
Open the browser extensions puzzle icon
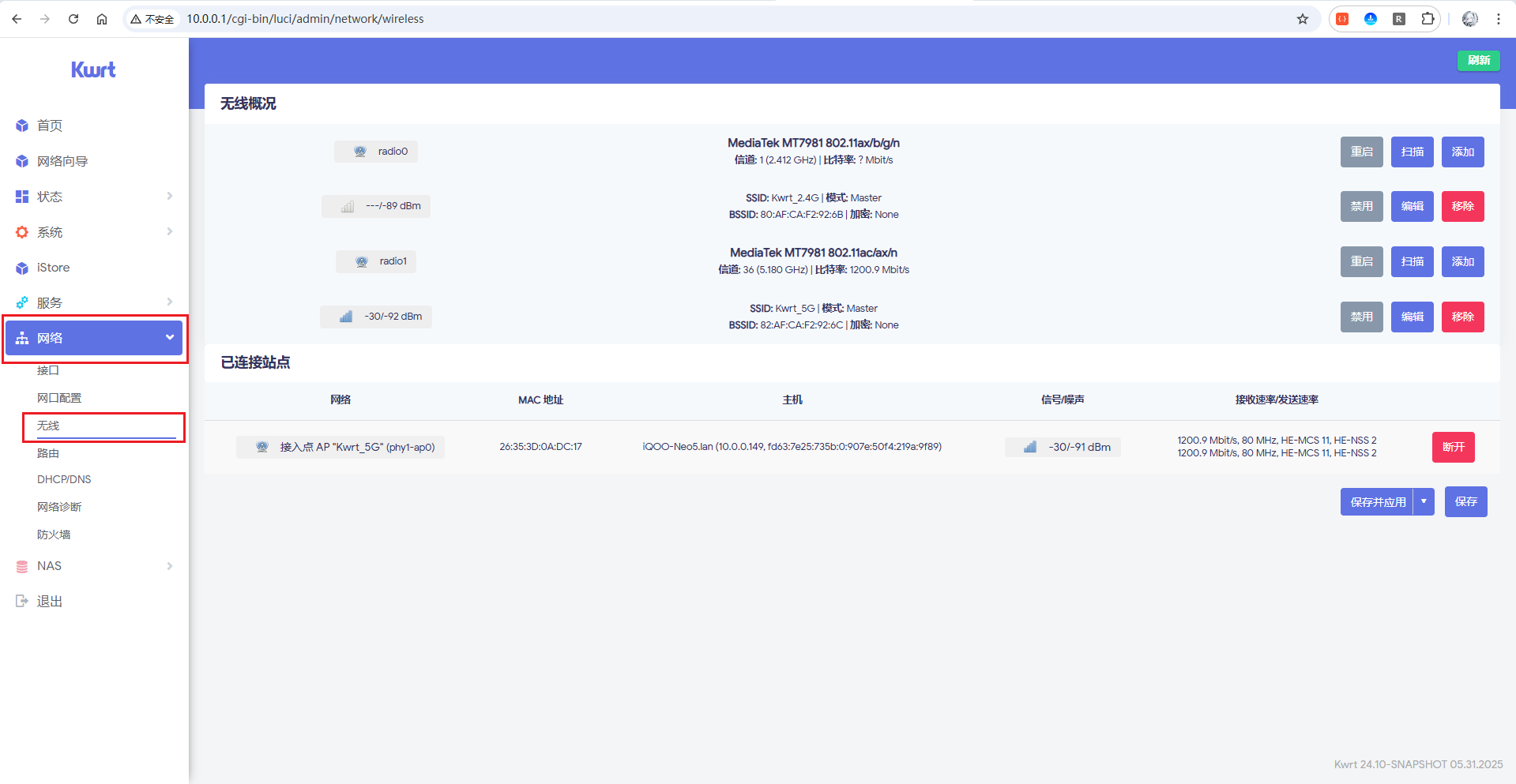1428,19
